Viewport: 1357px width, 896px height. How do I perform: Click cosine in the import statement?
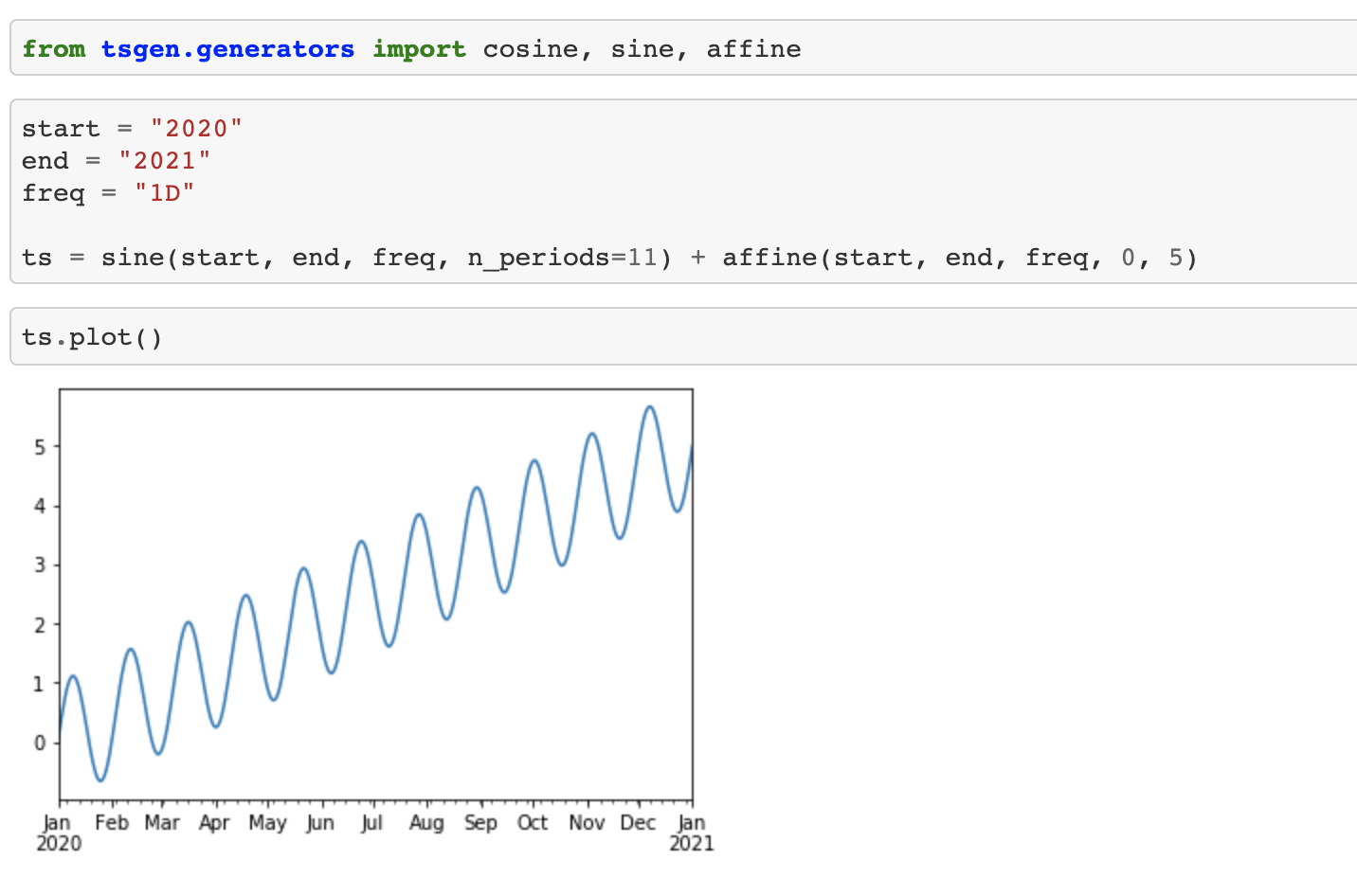530,49
